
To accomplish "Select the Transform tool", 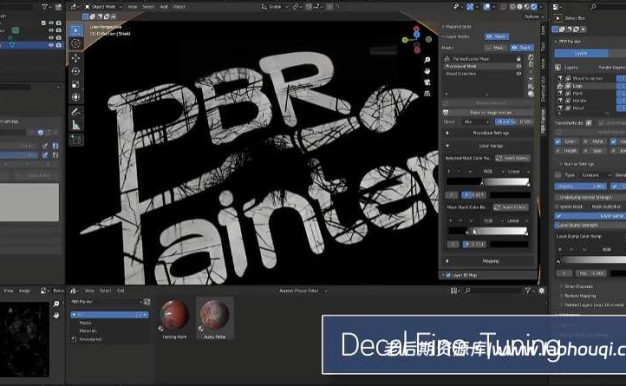I will [75, 97].
